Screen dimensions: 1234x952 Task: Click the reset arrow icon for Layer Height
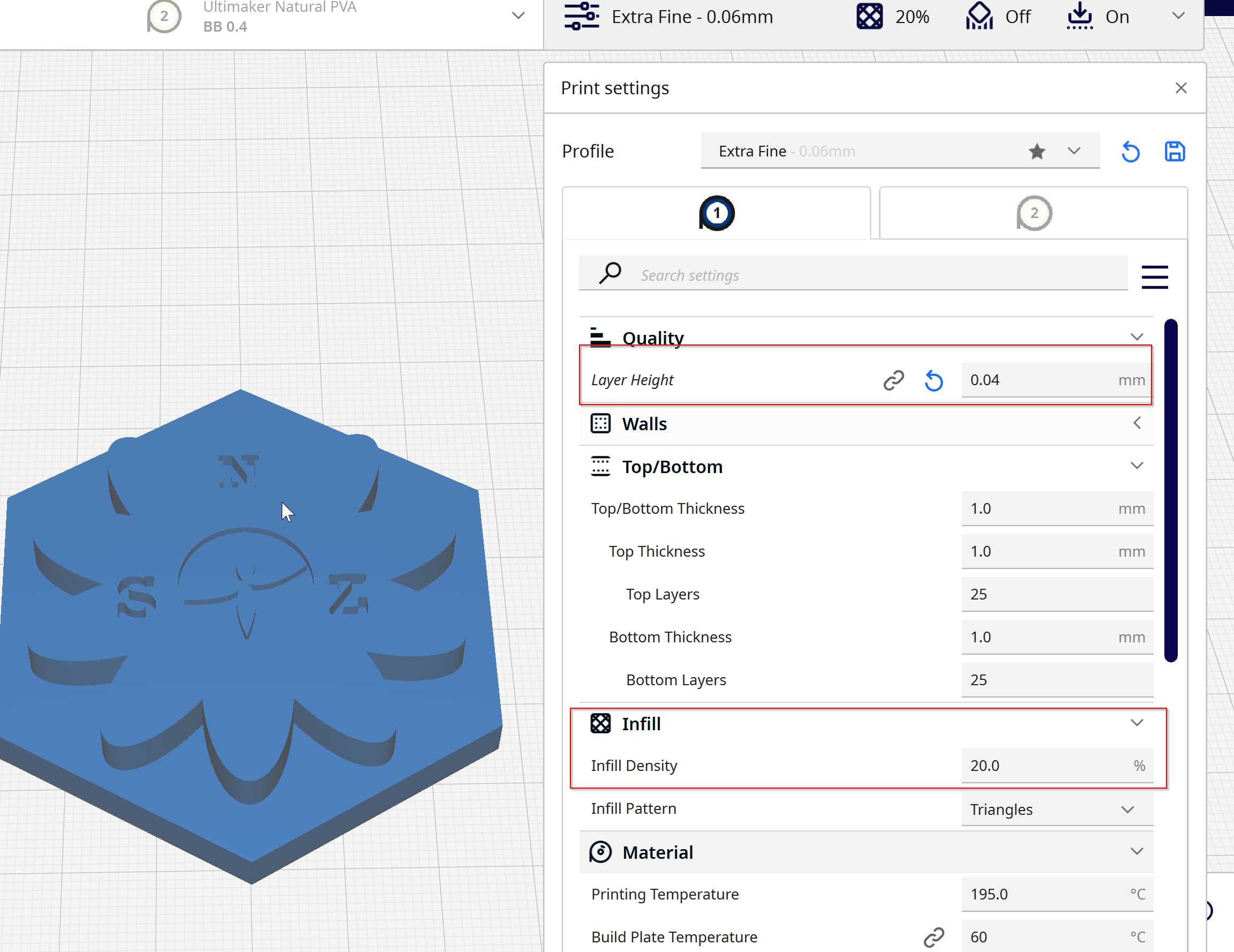934,380
